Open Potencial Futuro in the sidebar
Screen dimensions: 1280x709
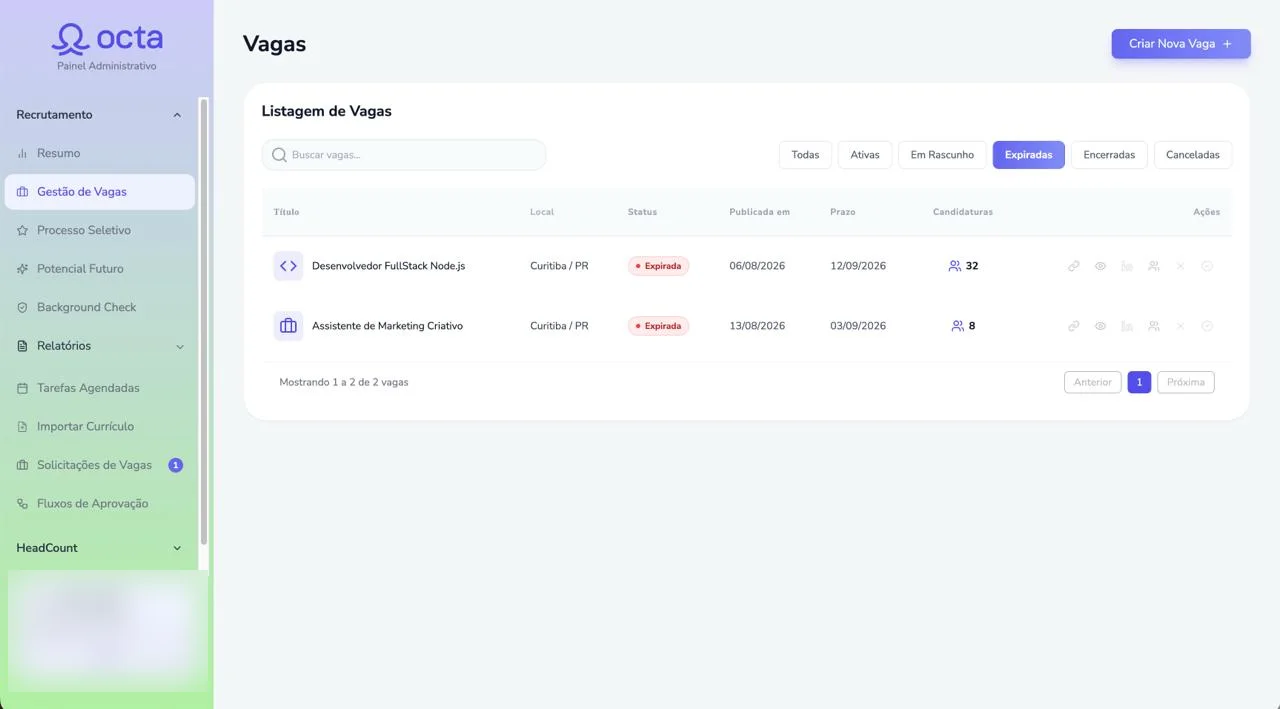(100, 269)
